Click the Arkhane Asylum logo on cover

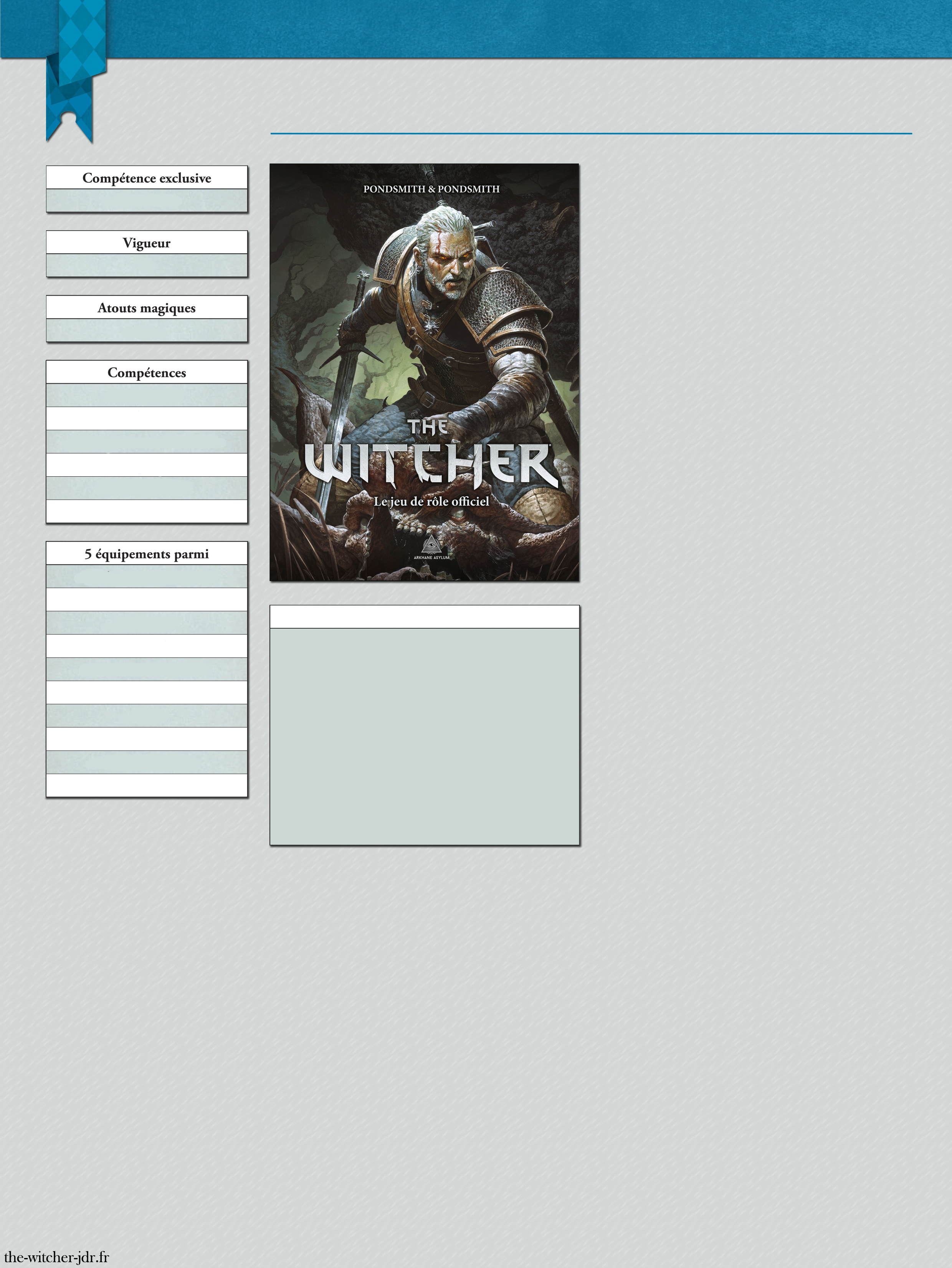click(431, 547)
